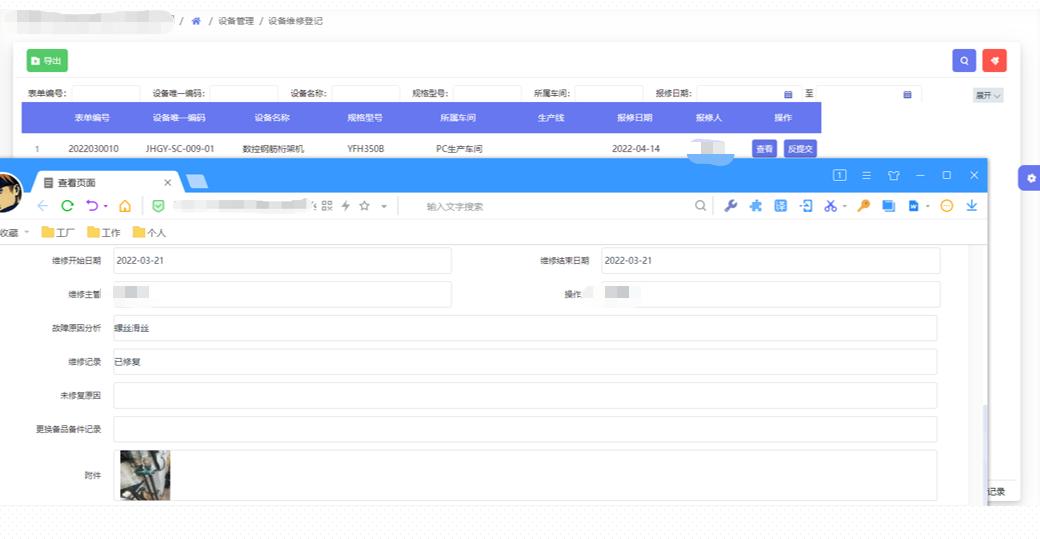Click the 报修日期 column header
The image size is (1040, 539).
click(x=635, y=117)
